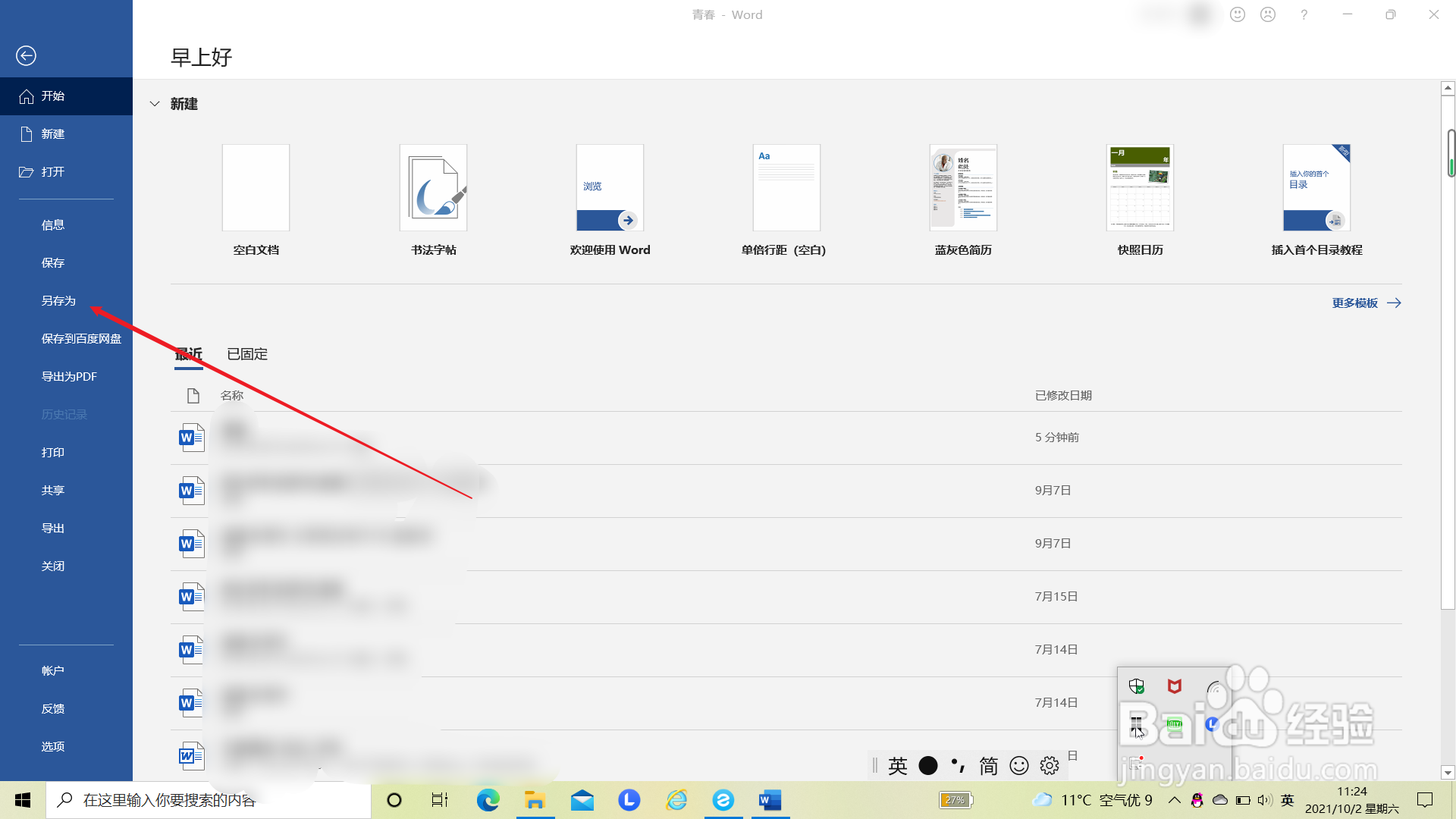
Task: Click the Word icon on the taskbar
Action: coord(770,800)
